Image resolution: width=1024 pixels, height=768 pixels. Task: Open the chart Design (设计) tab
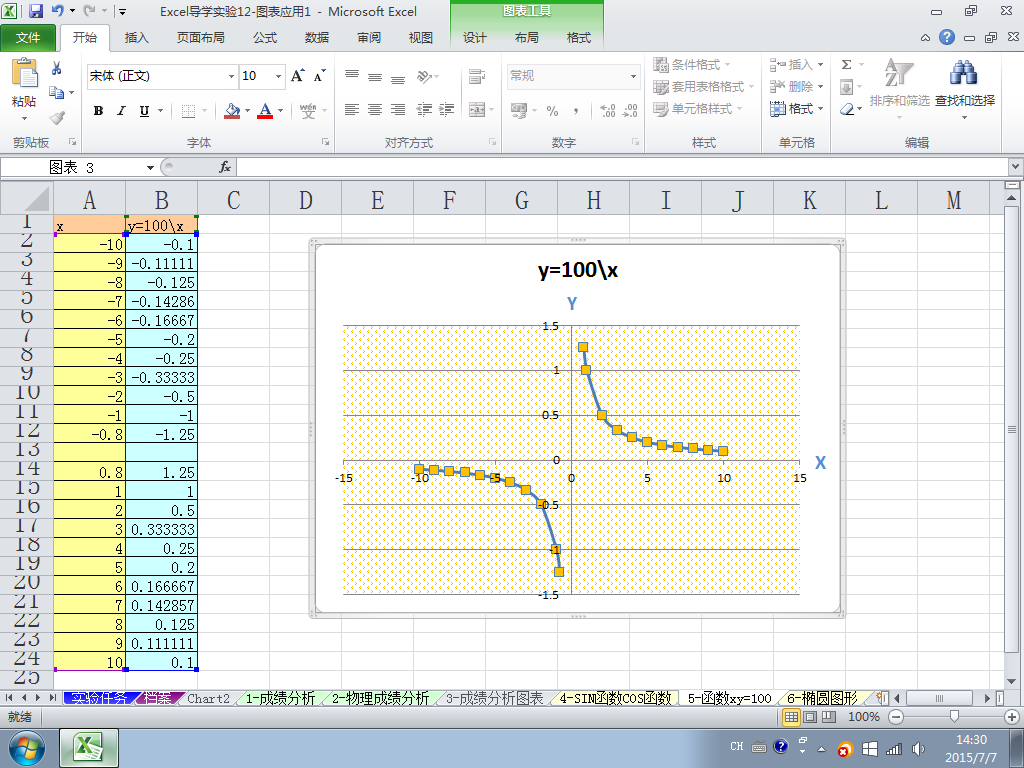pos(475,38)
